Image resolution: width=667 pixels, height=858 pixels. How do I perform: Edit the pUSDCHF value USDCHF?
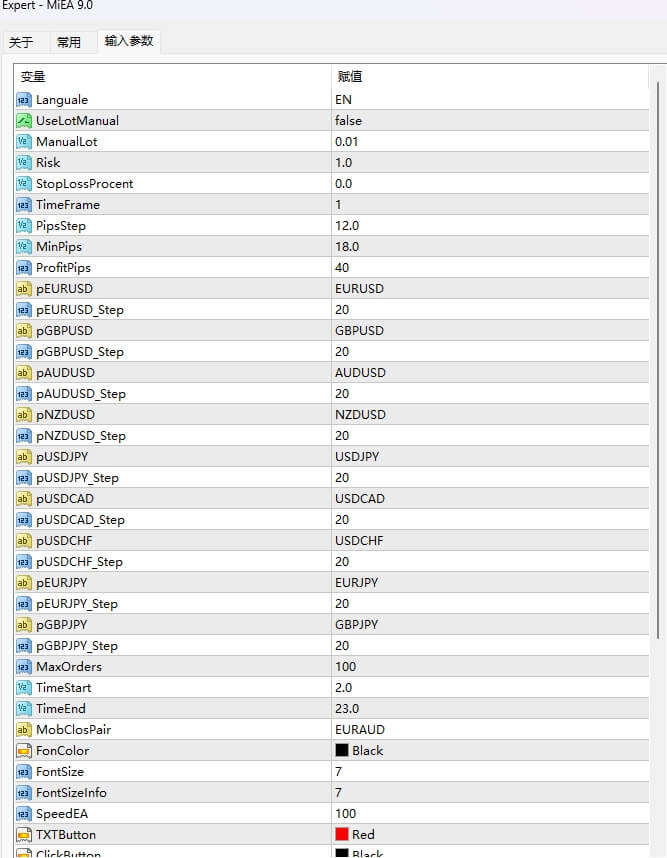click(490, 541)
